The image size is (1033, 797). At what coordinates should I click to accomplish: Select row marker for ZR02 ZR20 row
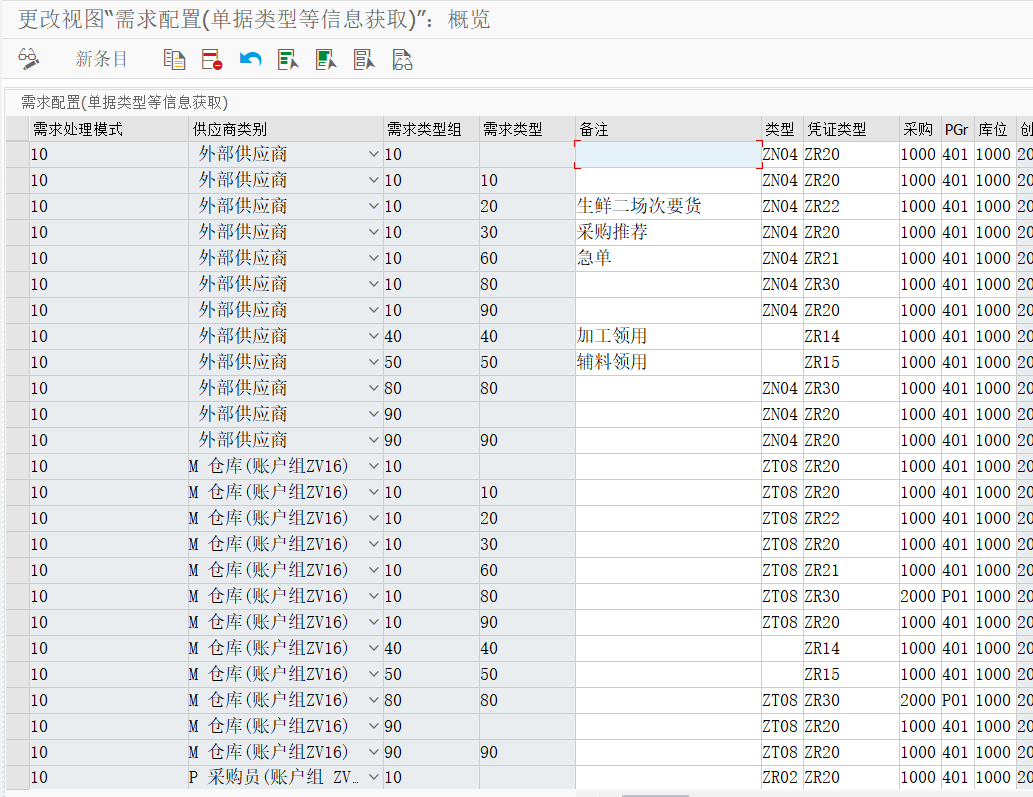(17, 777)
